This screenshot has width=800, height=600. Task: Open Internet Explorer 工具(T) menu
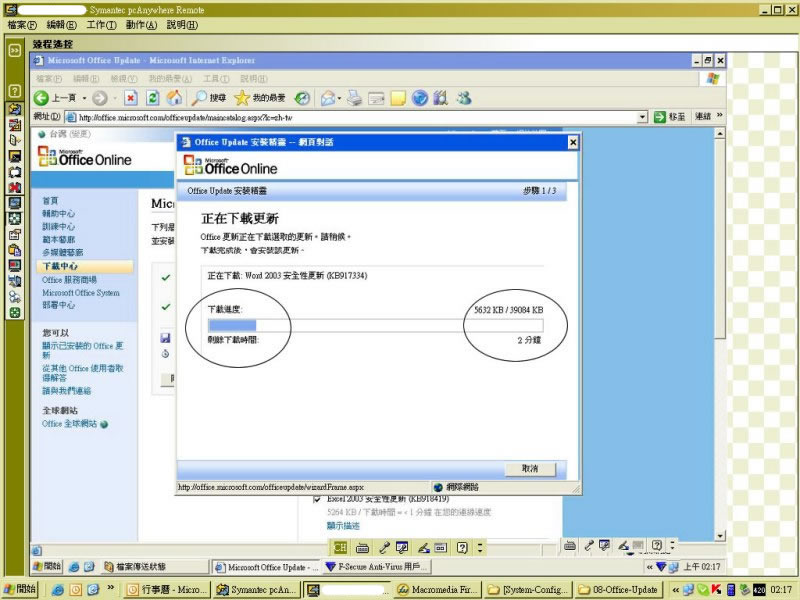pyautogui.click(x=216, y=79)
